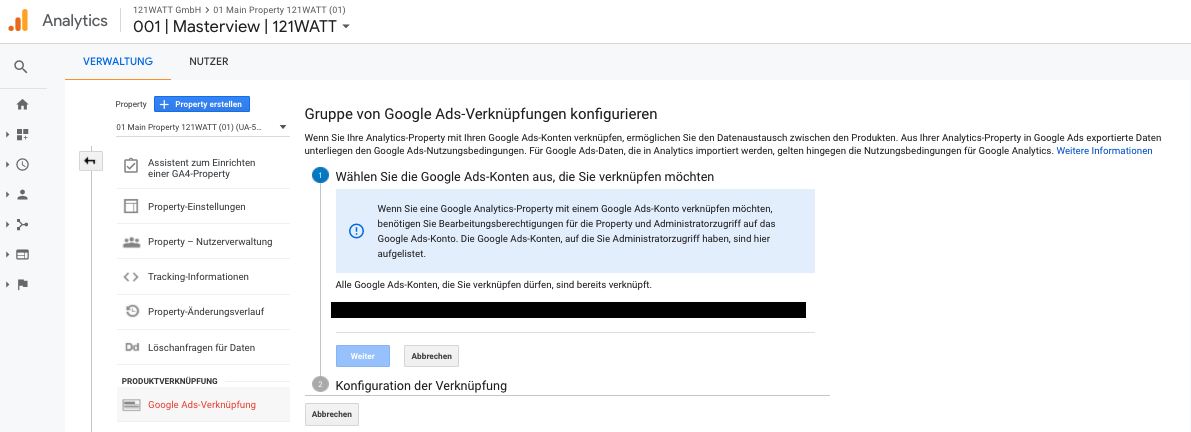Open Acquisition icon in left sidebar
Screen dimensions: 1191x432
[22, 224]
